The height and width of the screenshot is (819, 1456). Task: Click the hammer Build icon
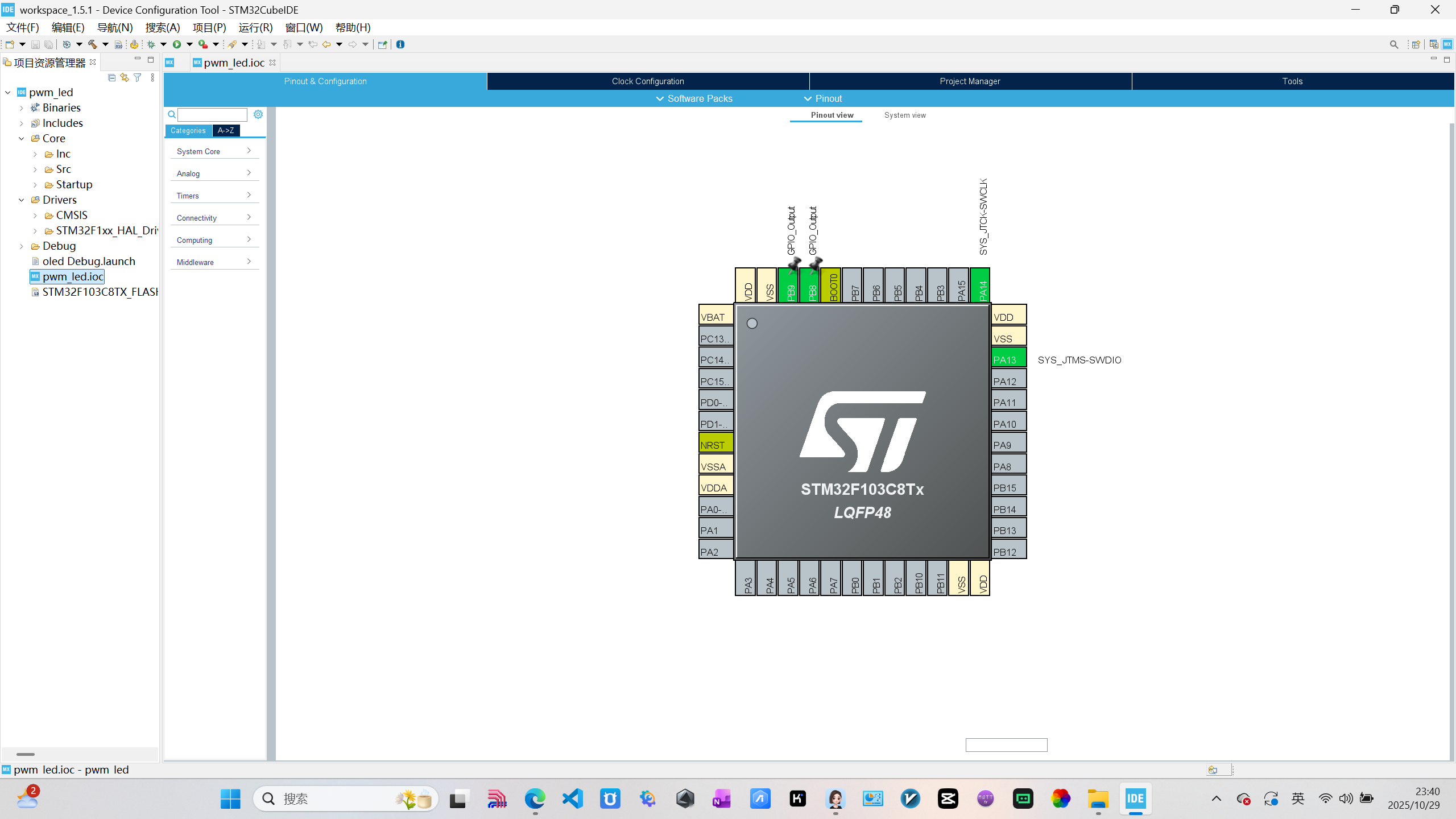tap(92, 44)
